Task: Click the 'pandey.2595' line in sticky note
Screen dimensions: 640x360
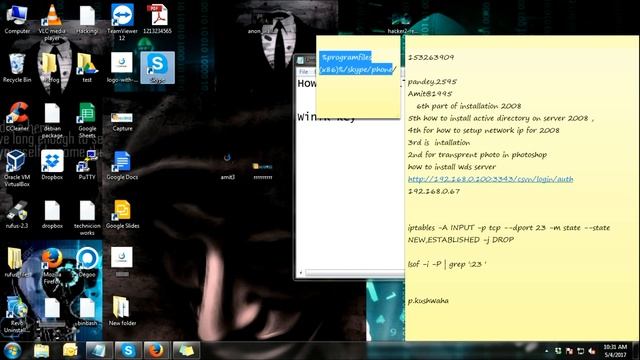Action: pyautogui.click(x=432, y=82)
